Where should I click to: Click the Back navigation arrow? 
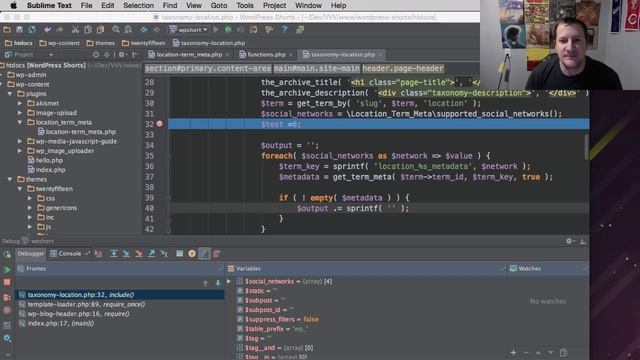coord(144,29)
